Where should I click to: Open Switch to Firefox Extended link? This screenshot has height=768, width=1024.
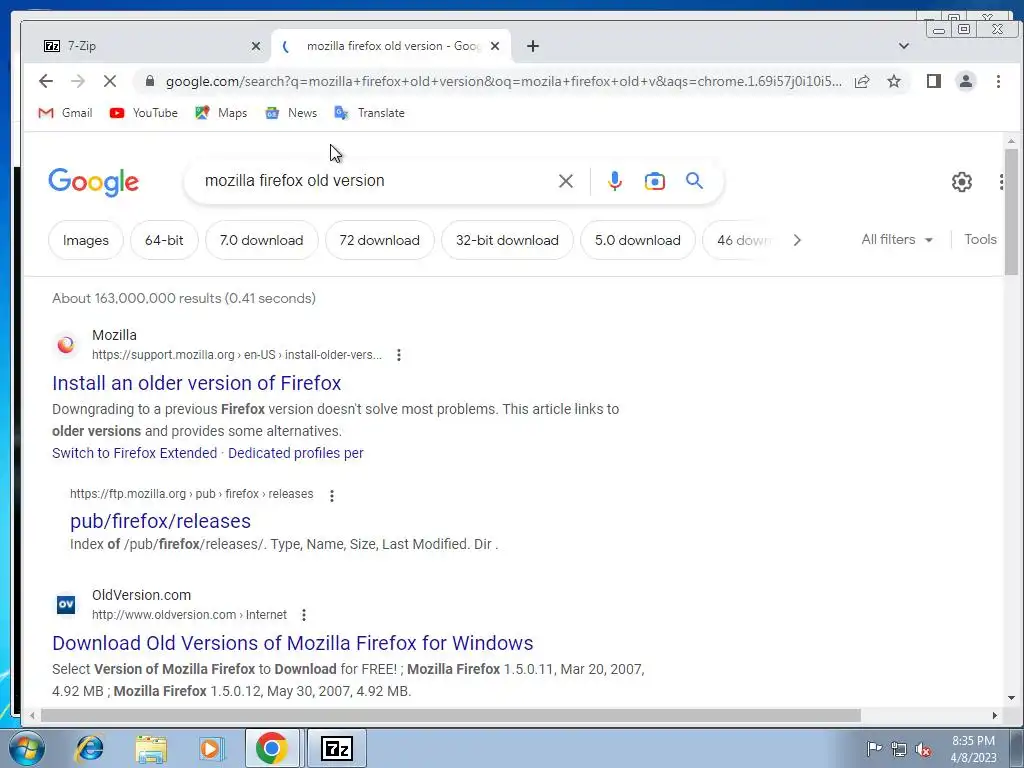[x=135, y=453]
